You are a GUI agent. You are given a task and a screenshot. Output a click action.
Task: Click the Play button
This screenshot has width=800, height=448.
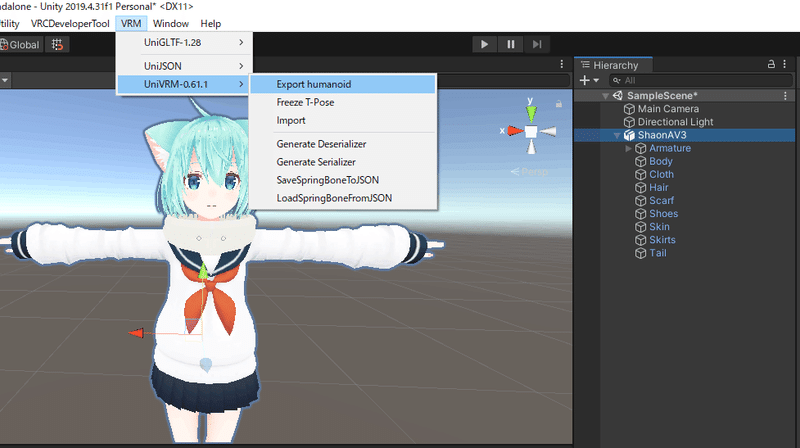(484, 44)
